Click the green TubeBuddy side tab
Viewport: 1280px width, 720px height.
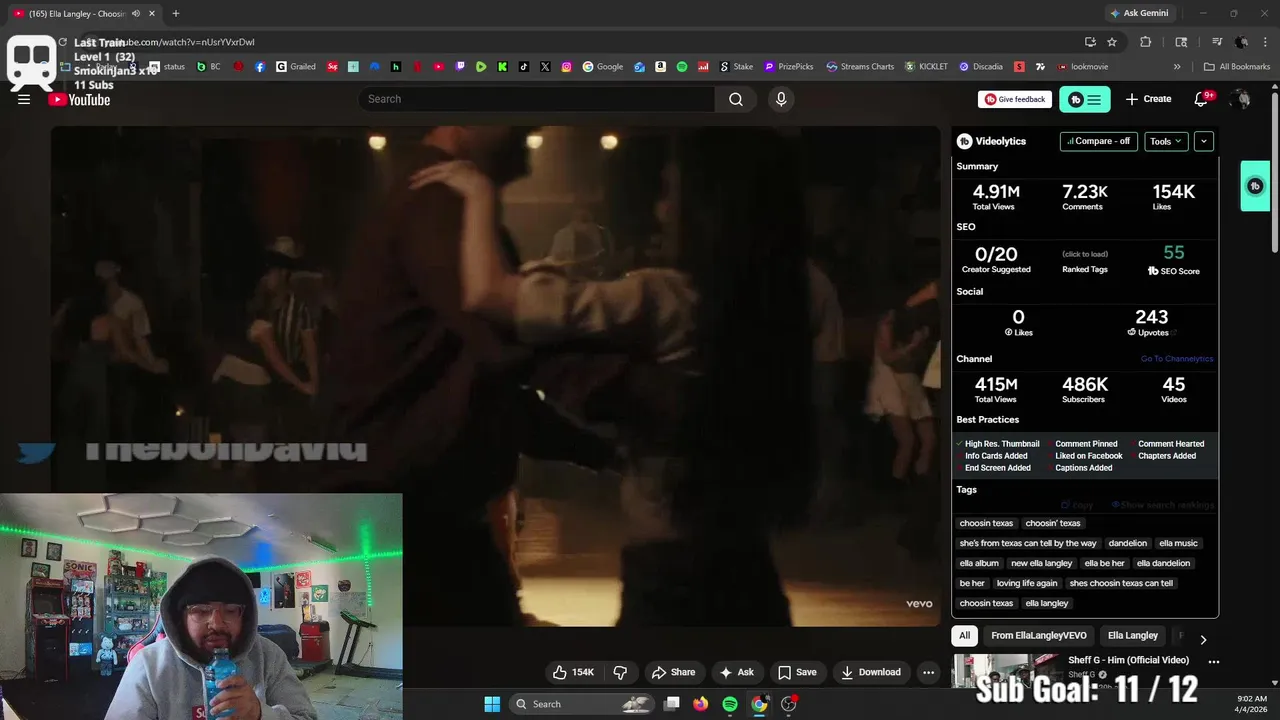click(1255, 186)
